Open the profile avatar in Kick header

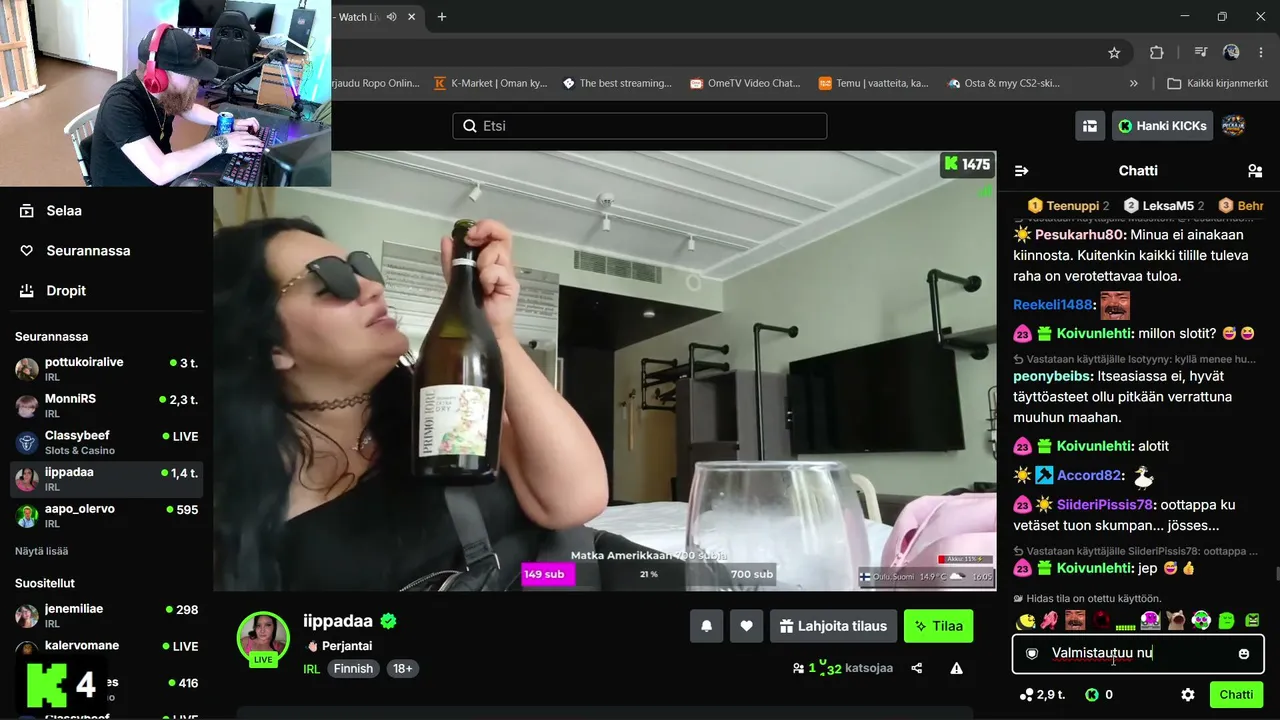pyautogui.click(x=1233, y=126)
